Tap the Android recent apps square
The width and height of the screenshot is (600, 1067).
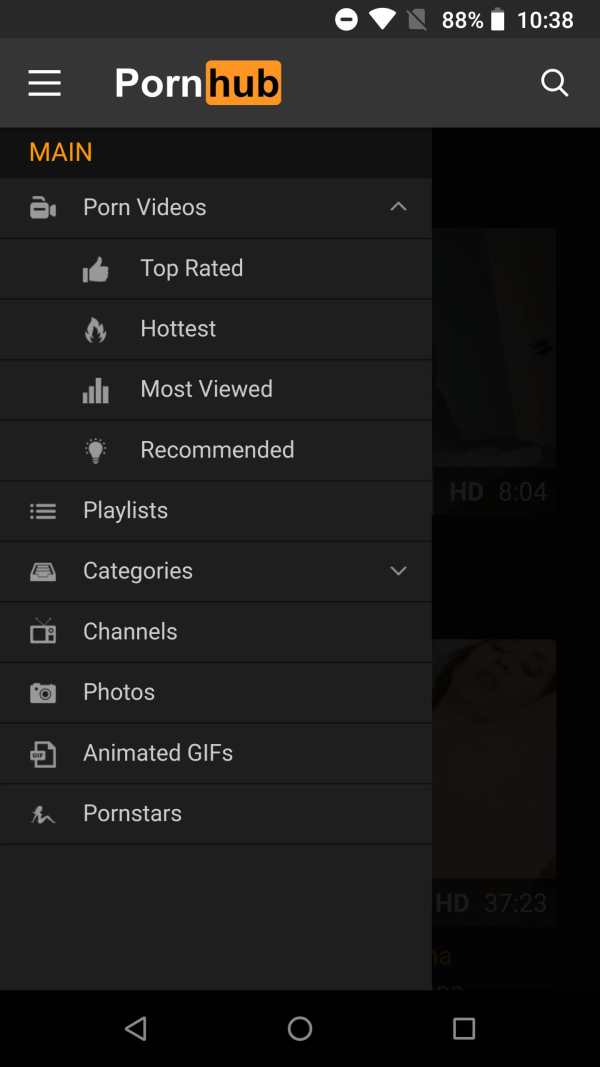[x=464, y=1028]
